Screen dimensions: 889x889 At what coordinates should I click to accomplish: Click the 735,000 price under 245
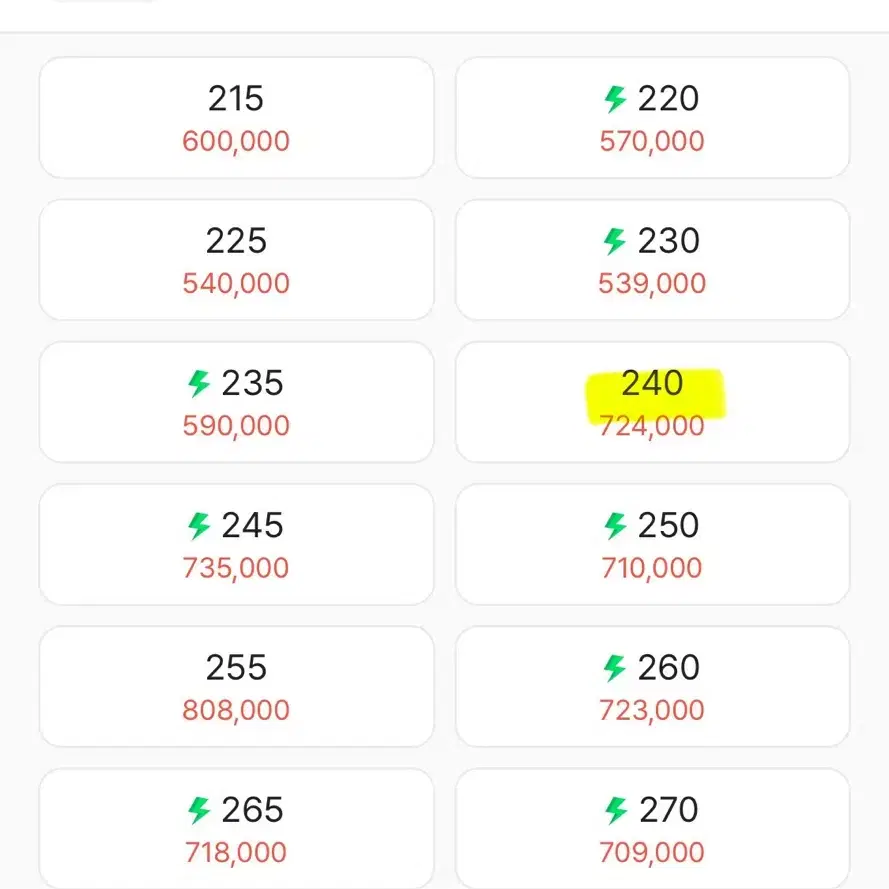tap(236, 568)
